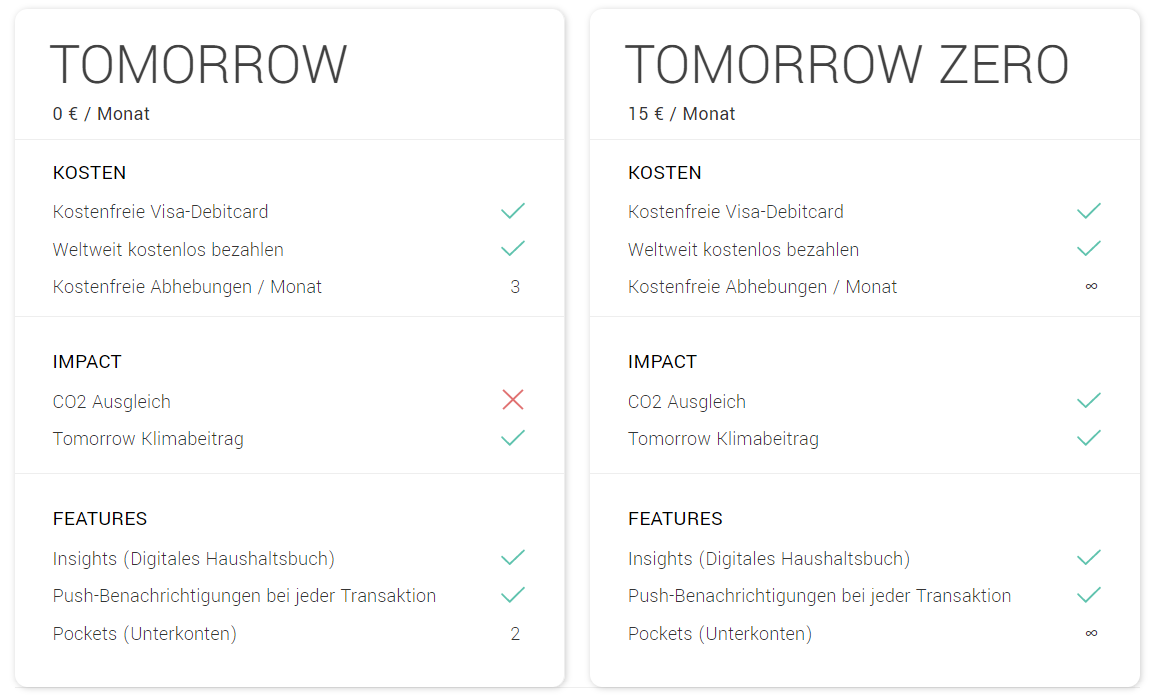
Task: Click checkmark for Push-Benachrichtigungen in Tomorrow plan
Action: coord(513,595)
